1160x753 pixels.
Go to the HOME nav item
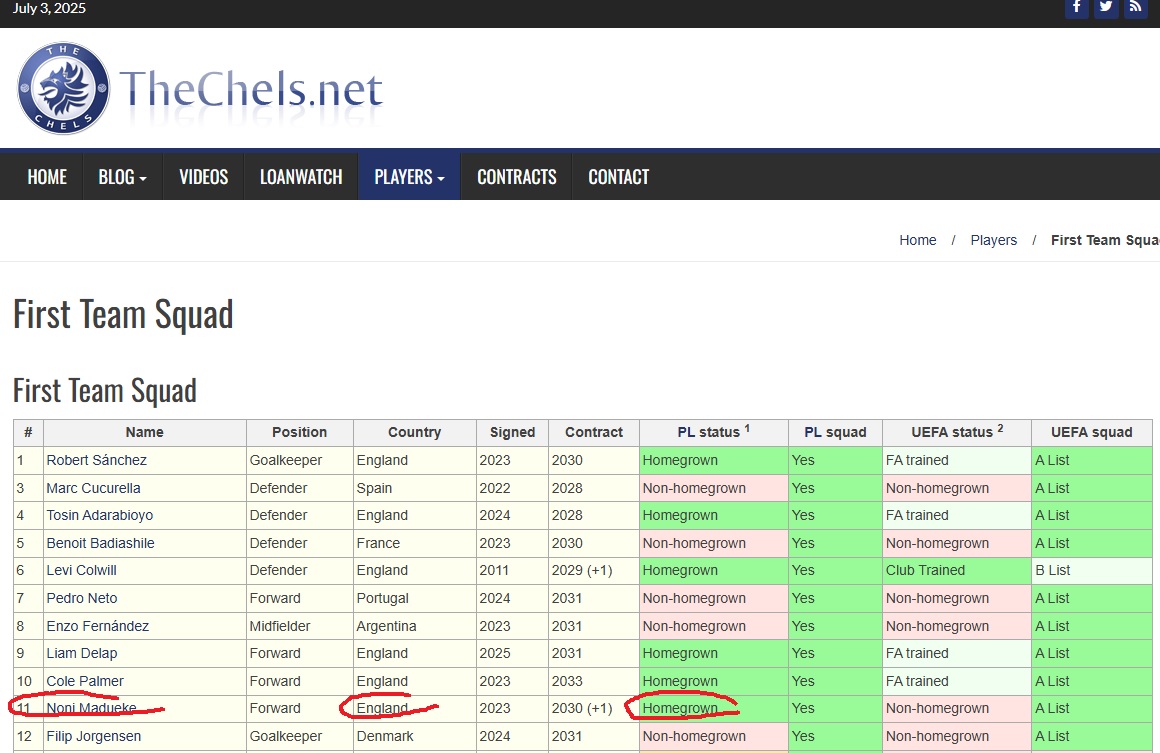coord(47,177)
